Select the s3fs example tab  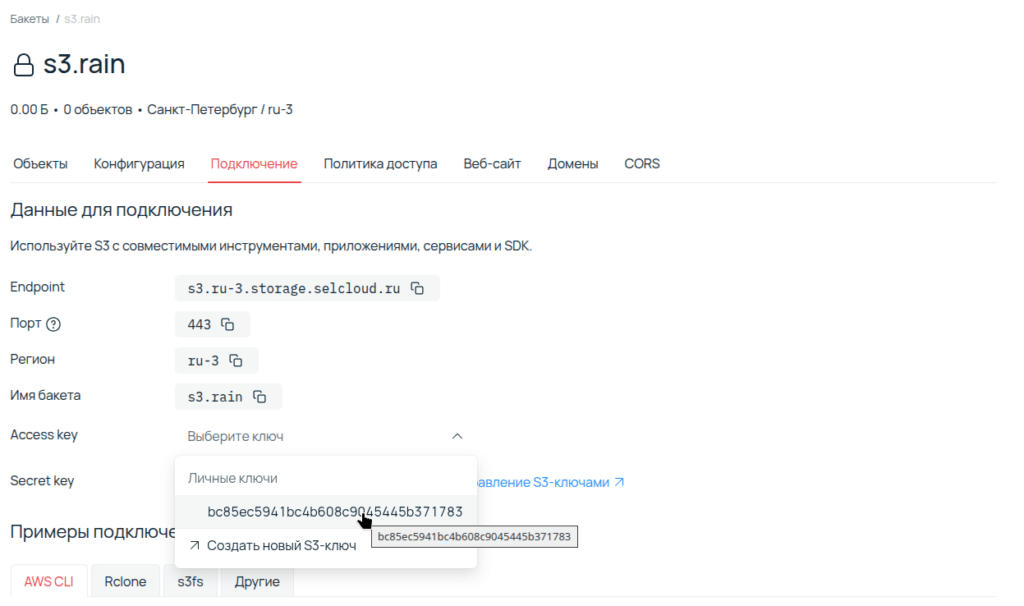point(190,581)
